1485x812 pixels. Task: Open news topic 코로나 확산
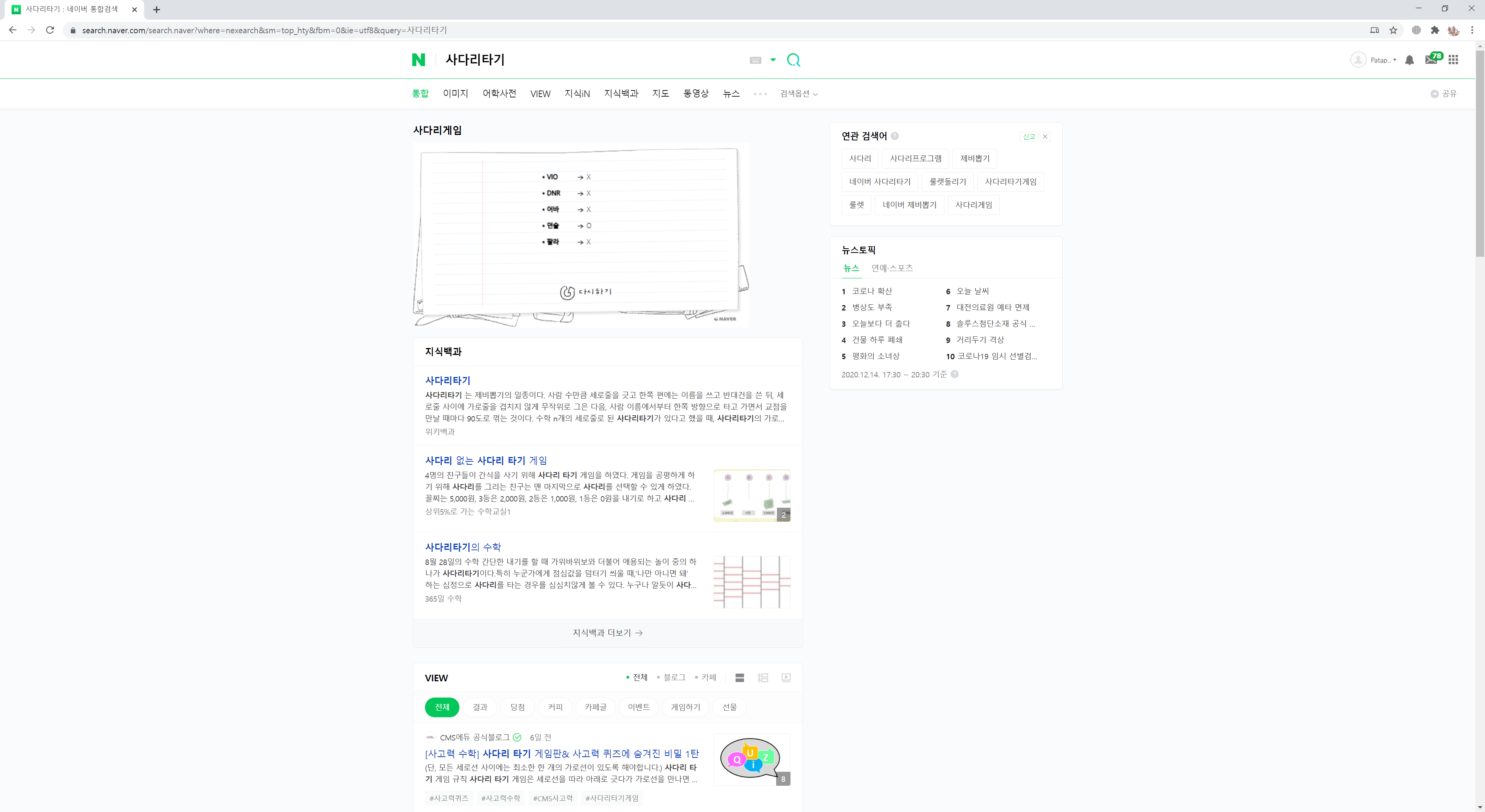[x=872, y=291]
